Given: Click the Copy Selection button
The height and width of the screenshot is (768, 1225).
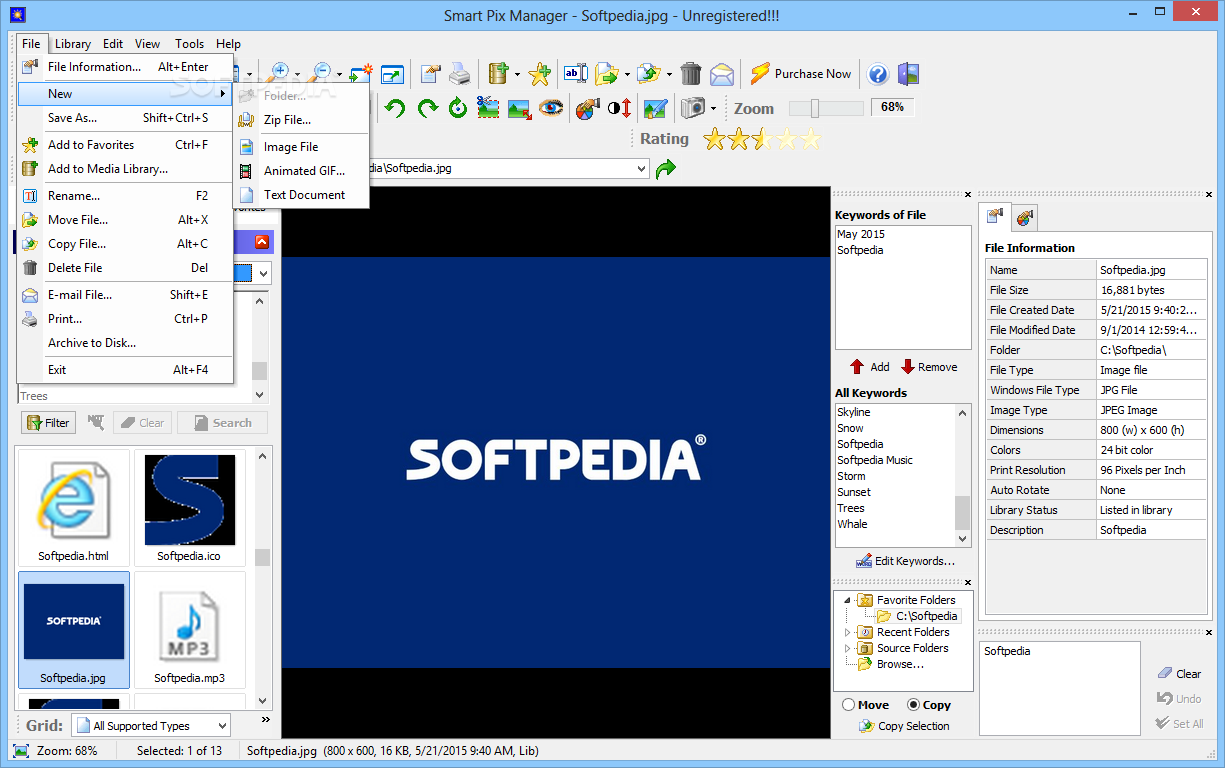Looking at the screenshot, I should pyautogui.click(x=904, y=726).
